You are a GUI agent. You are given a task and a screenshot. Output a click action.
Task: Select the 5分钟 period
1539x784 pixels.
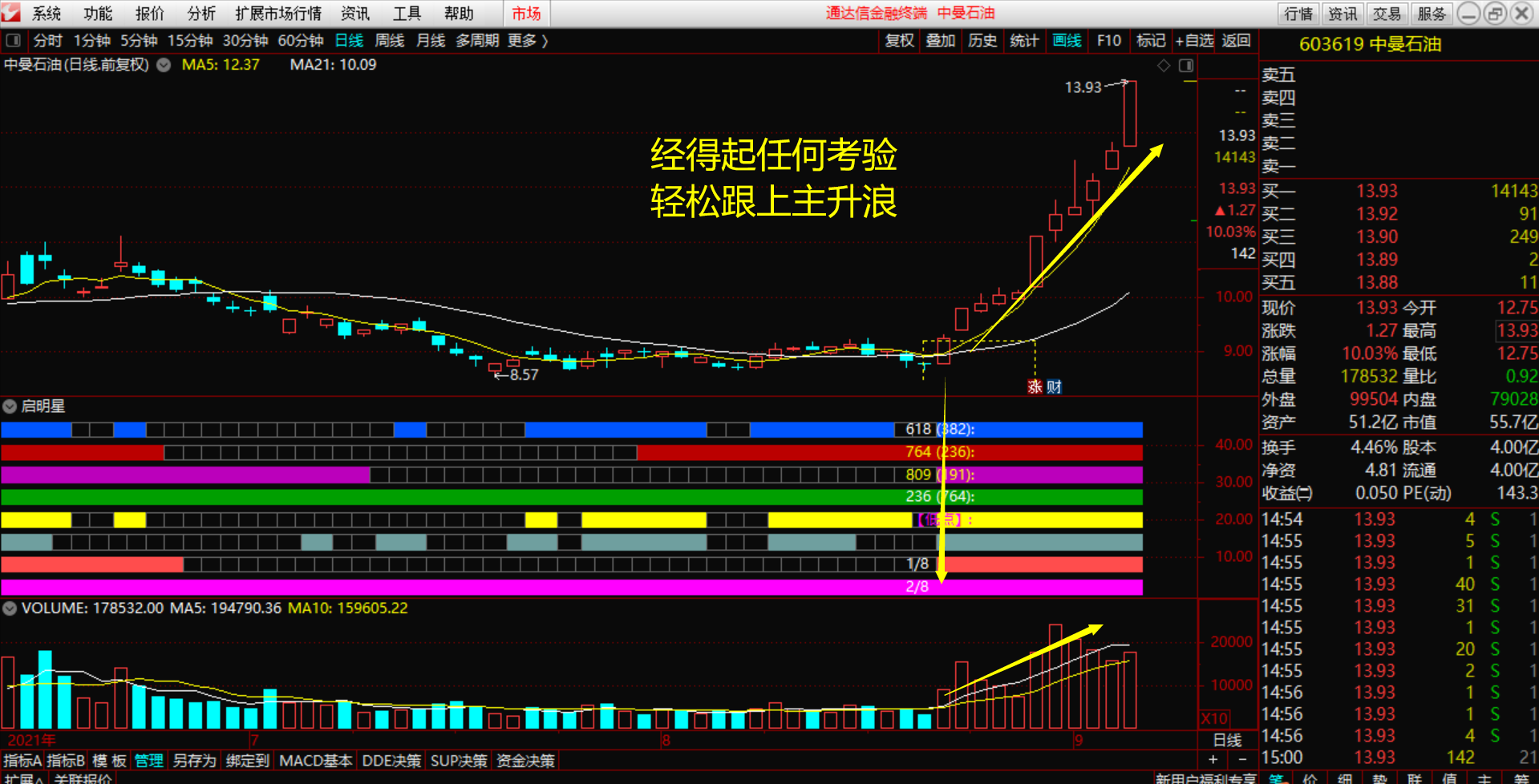coord(139,40)
